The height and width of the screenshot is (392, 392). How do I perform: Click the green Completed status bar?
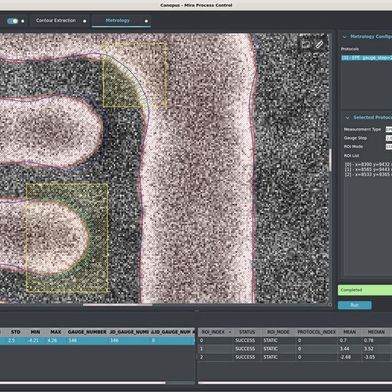click(365, 290)
